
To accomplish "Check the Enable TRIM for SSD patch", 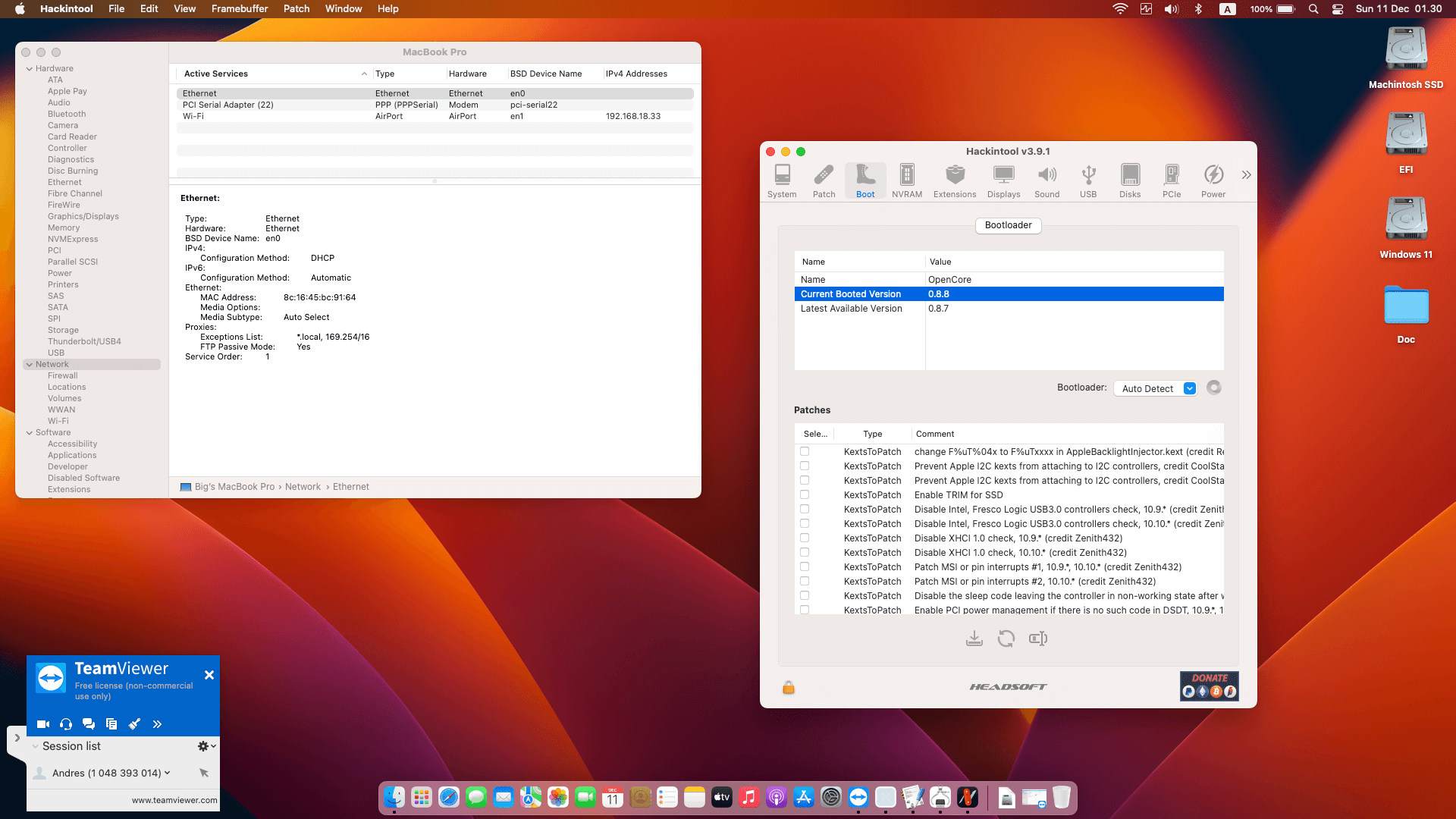I will 805,494.
